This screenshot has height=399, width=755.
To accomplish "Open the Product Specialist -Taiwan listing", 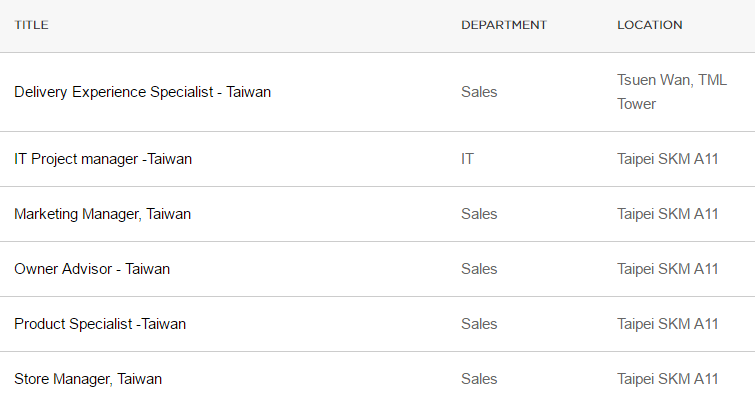I will 100,324.
